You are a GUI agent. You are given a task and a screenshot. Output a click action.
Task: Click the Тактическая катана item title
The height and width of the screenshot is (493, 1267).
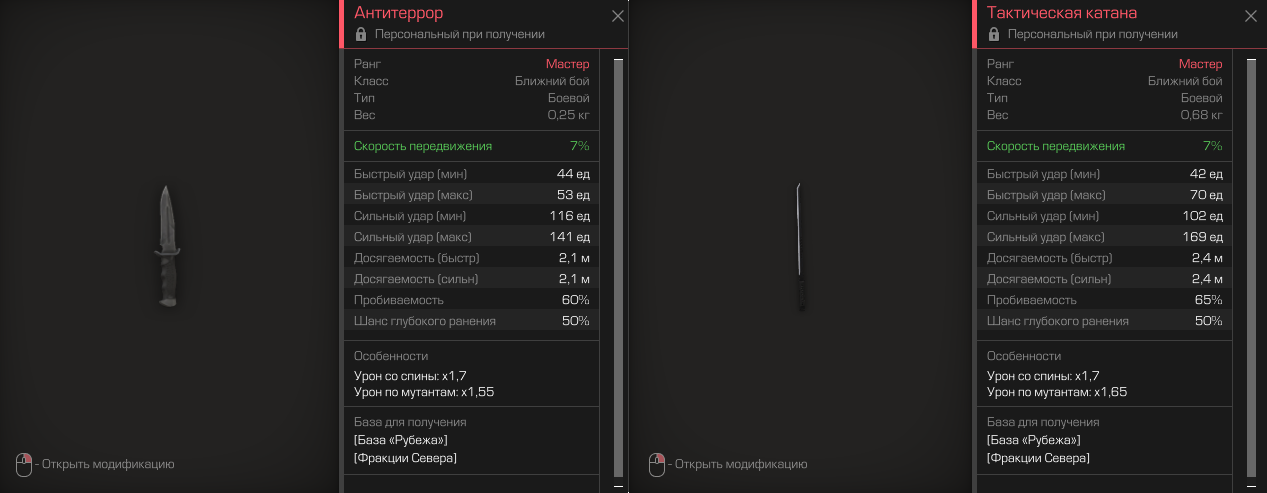(1061, 13)
